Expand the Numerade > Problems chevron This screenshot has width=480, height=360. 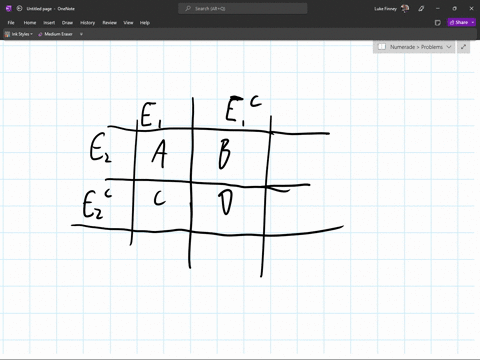[x=449, y=47]
